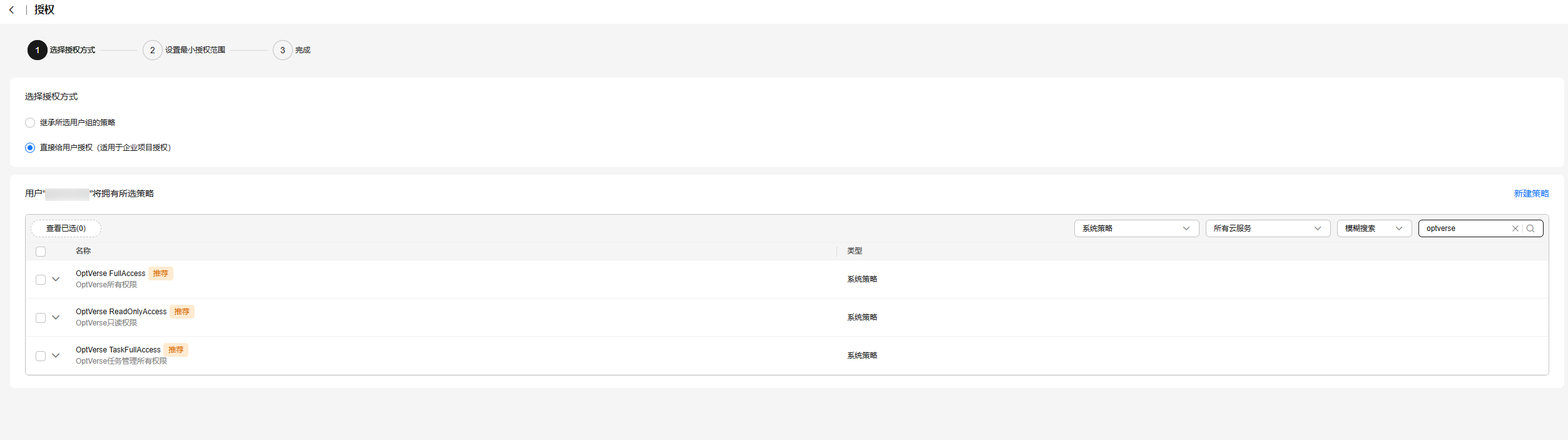Click step 2 circle icon
1568x440 pixels.
[x=153, y=50]
